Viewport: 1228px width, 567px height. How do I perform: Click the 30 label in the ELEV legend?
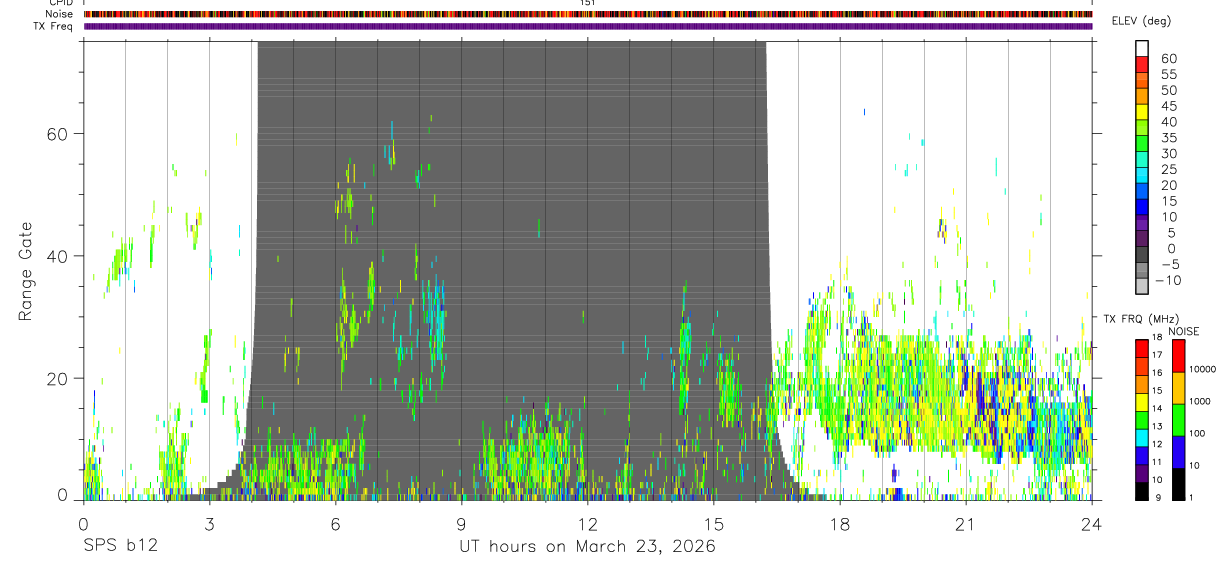[1168, 154]
